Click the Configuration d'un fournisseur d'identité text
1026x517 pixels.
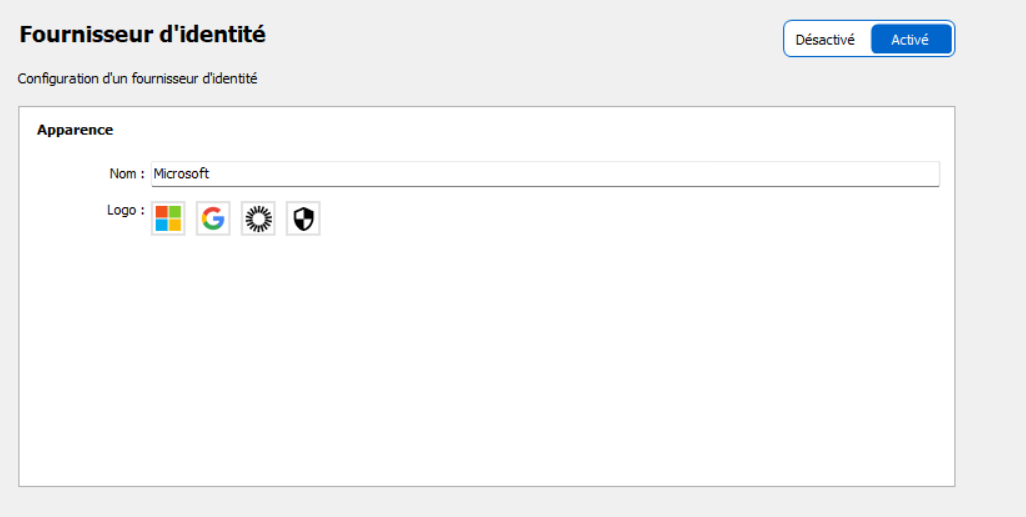coord(137,79)
